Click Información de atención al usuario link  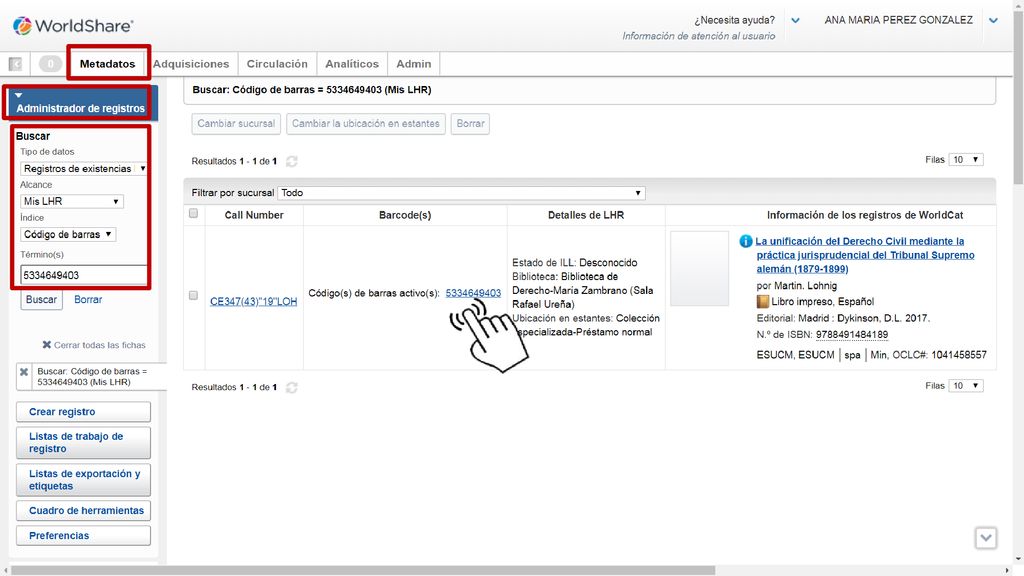coord(699,36)
